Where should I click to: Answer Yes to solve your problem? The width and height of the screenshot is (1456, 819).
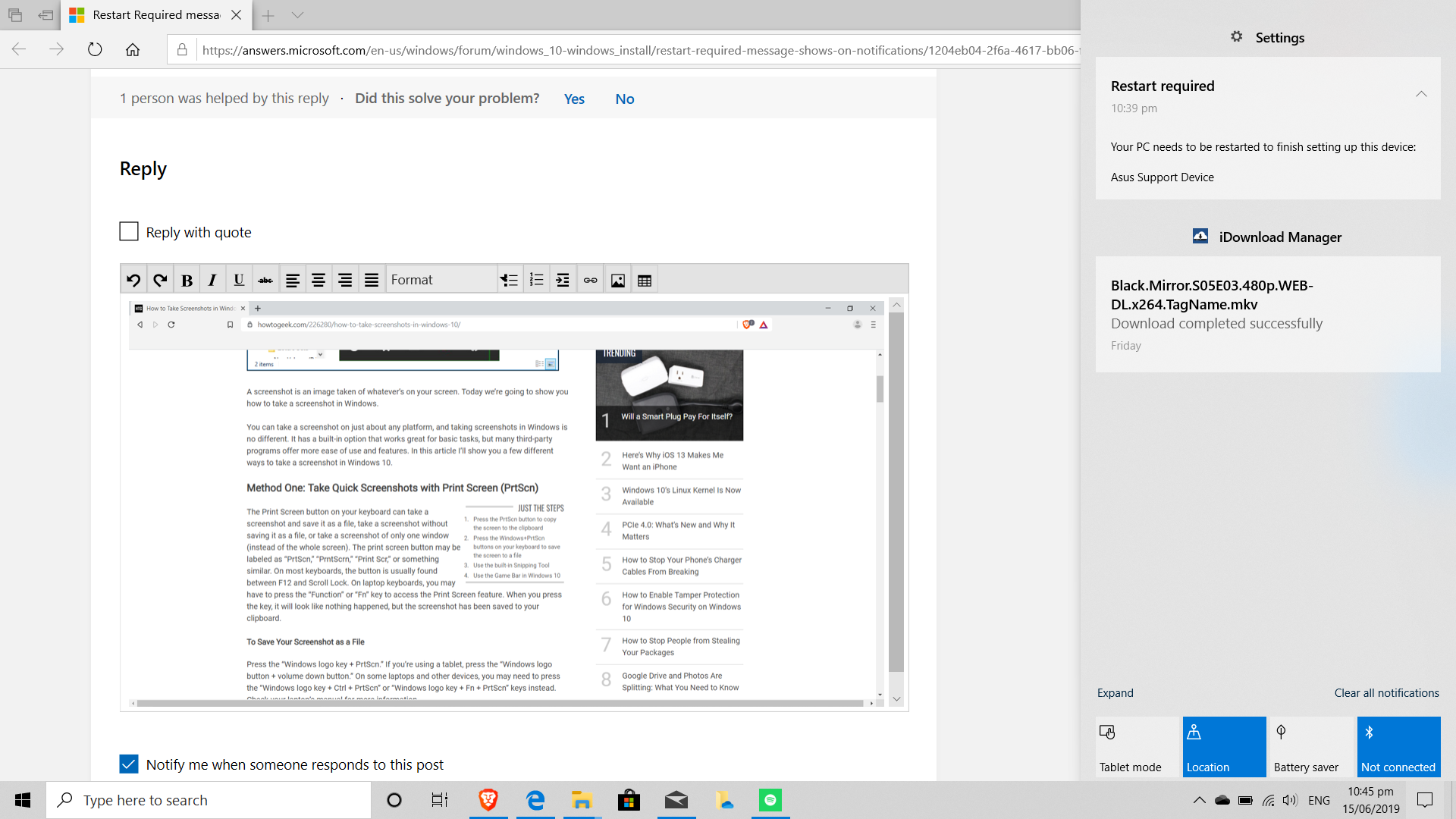(574, 99)
